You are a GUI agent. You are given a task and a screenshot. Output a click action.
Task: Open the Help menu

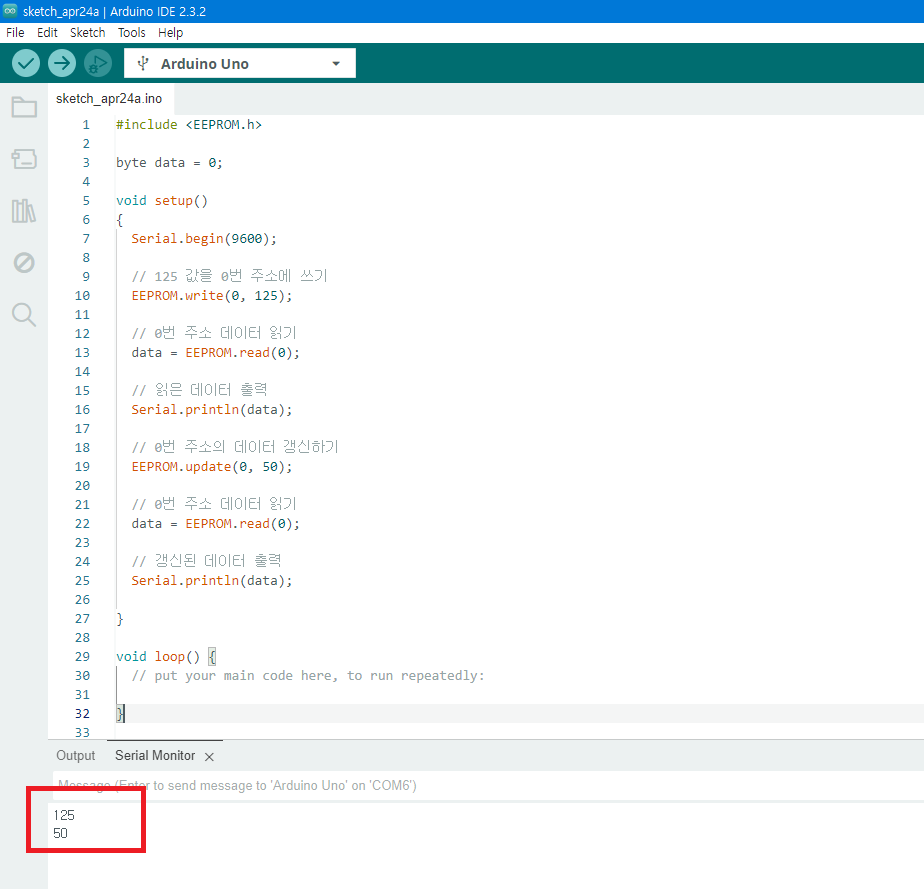click(170, 32)
